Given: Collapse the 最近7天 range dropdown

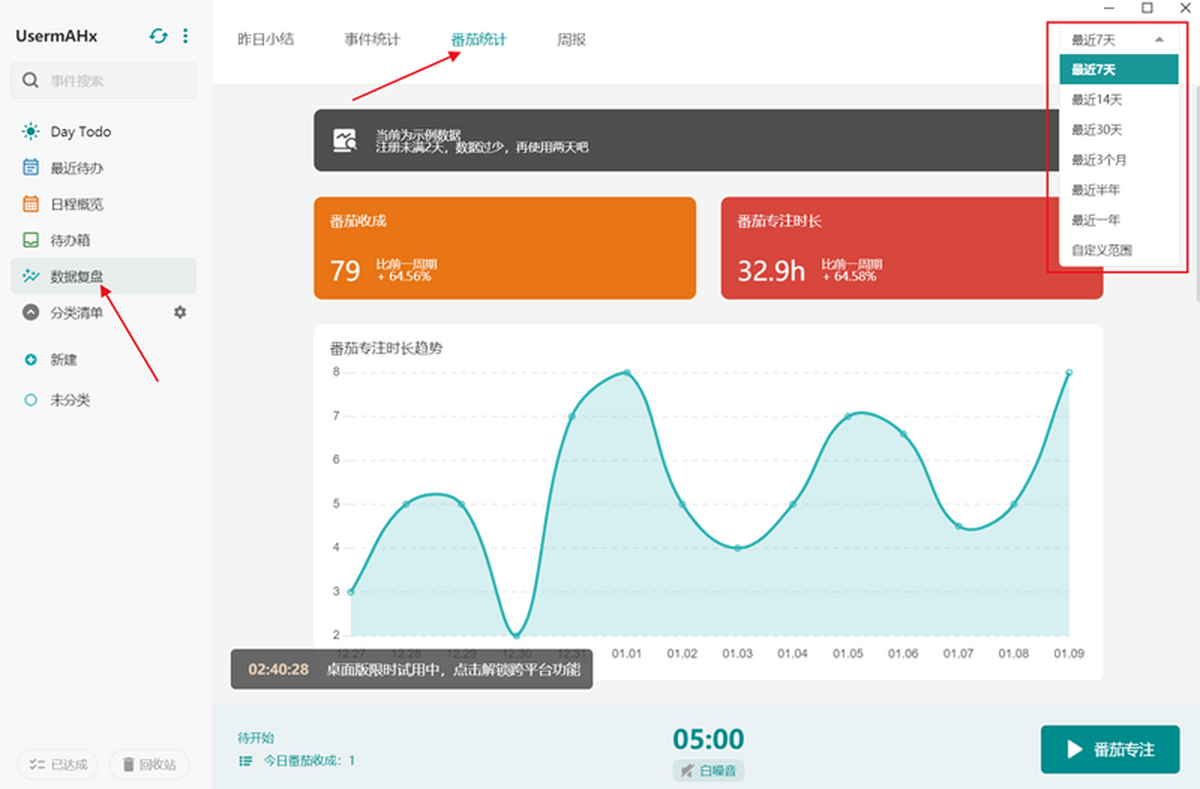Looking at the screenshot, I should 1117,40.
